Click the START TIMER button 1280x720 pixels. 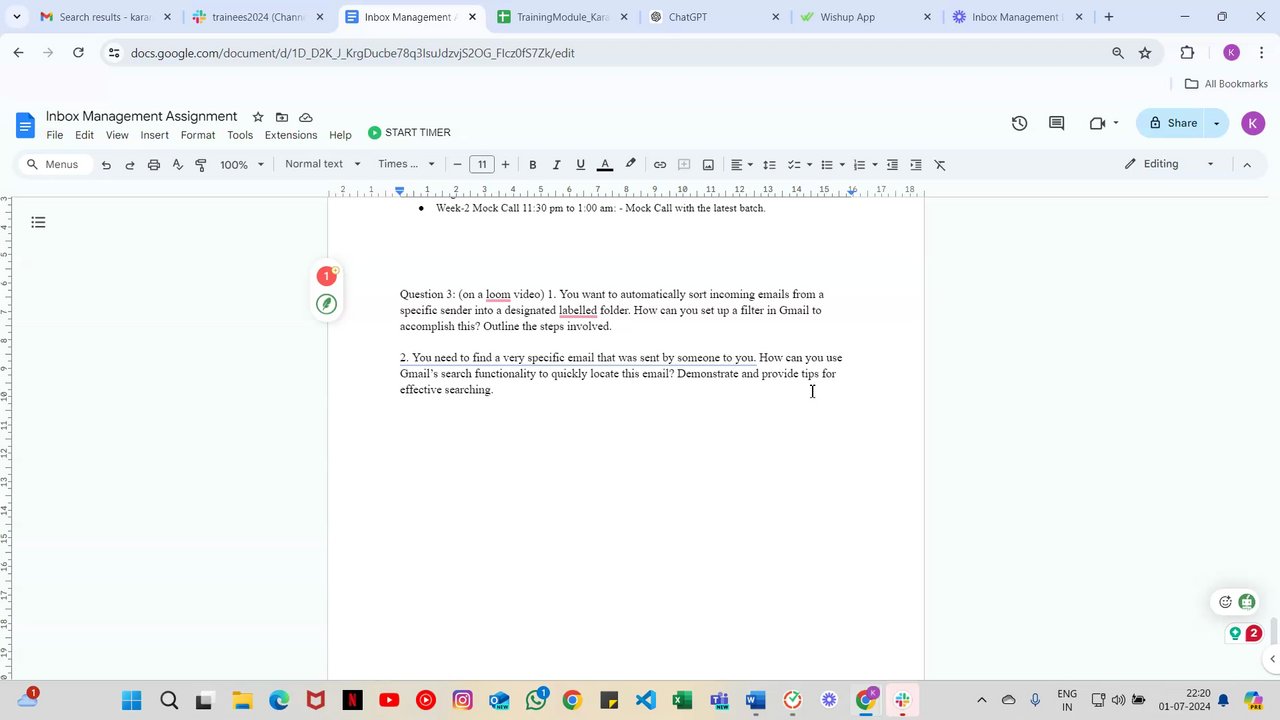[409, 132]
